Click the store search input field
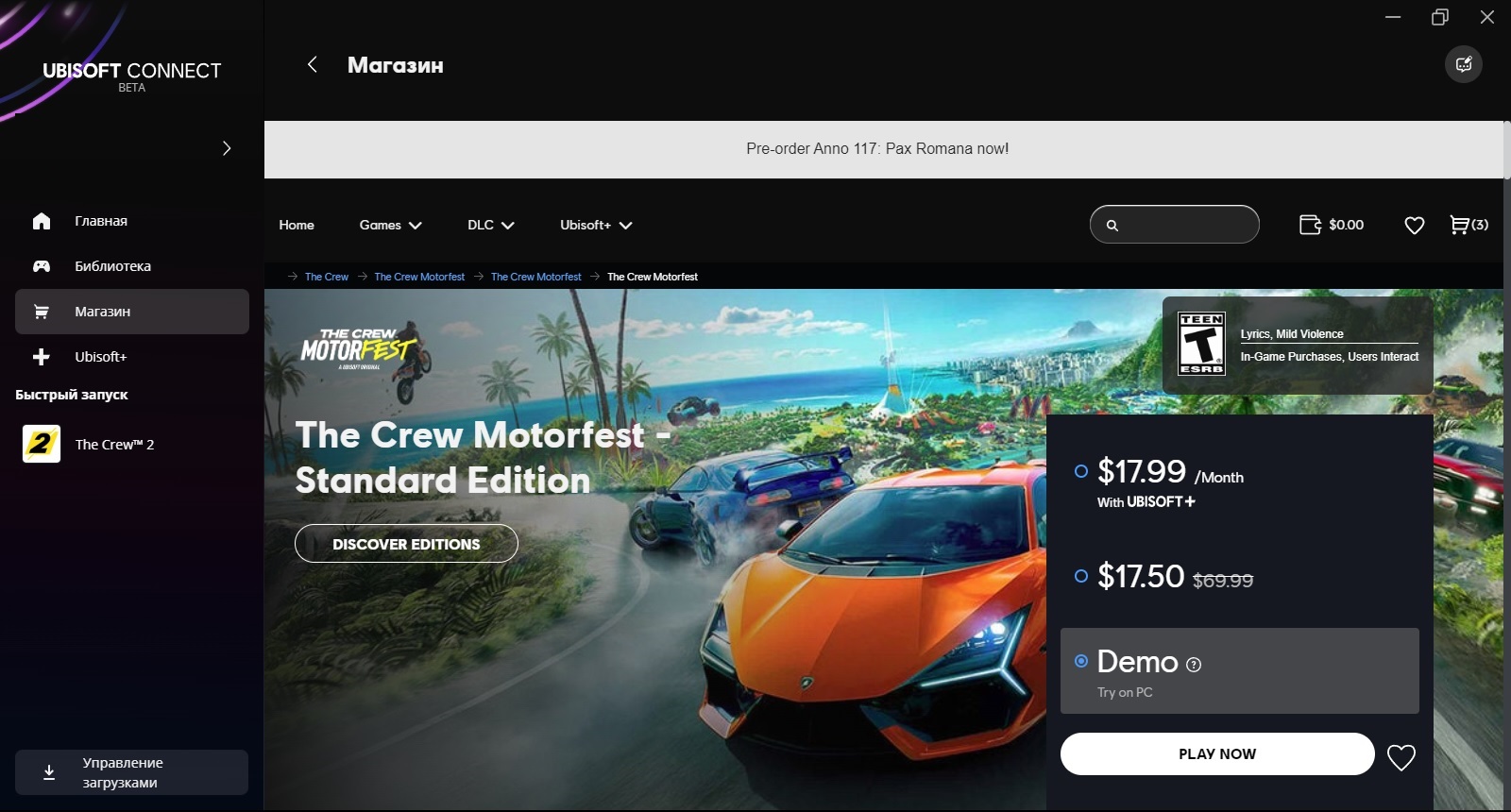1511x812 pixels. tap(1175, 225)
